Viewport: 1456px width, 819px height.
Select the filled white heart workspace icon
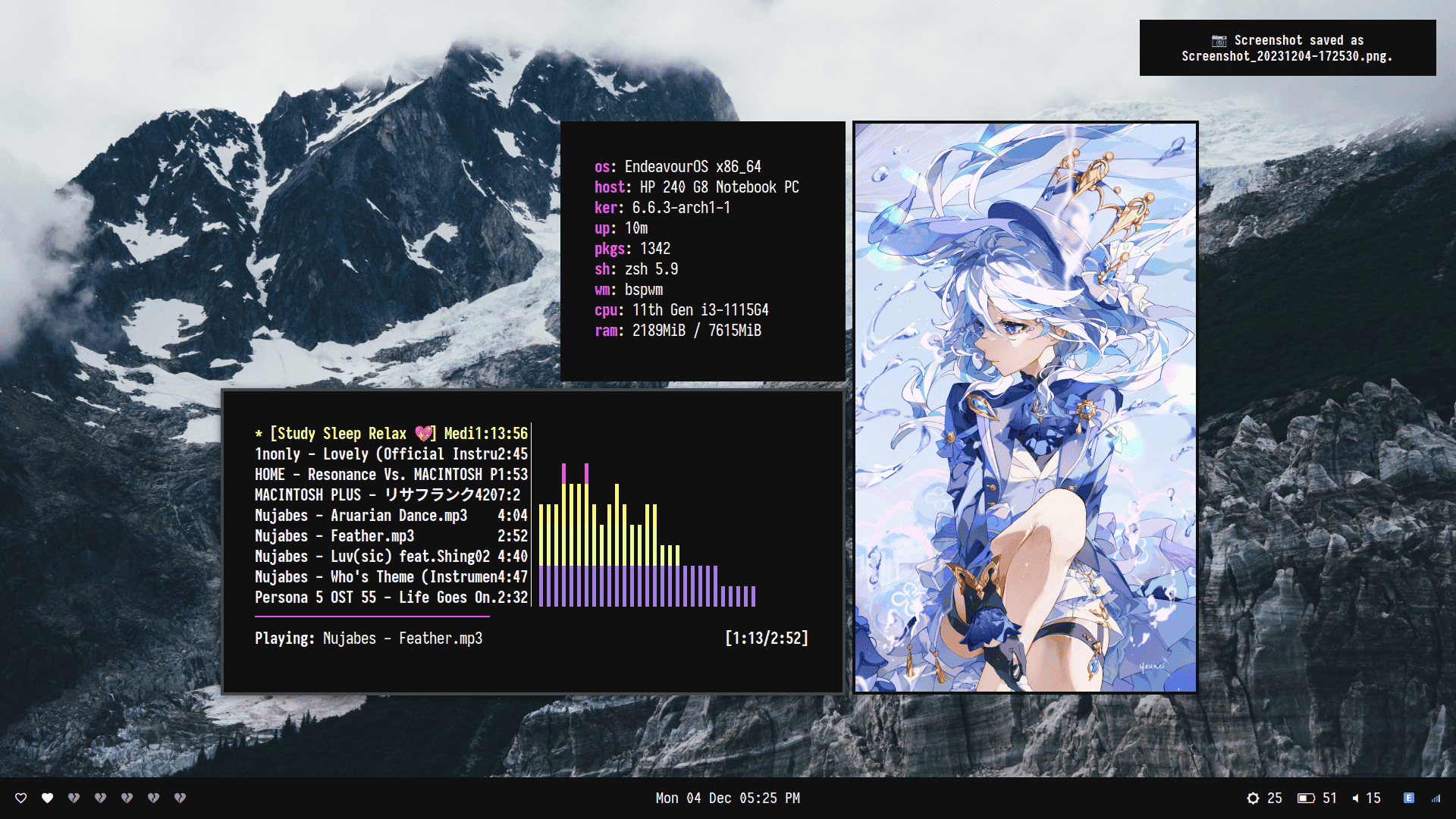pyautogui.click(x=47, y=798)
